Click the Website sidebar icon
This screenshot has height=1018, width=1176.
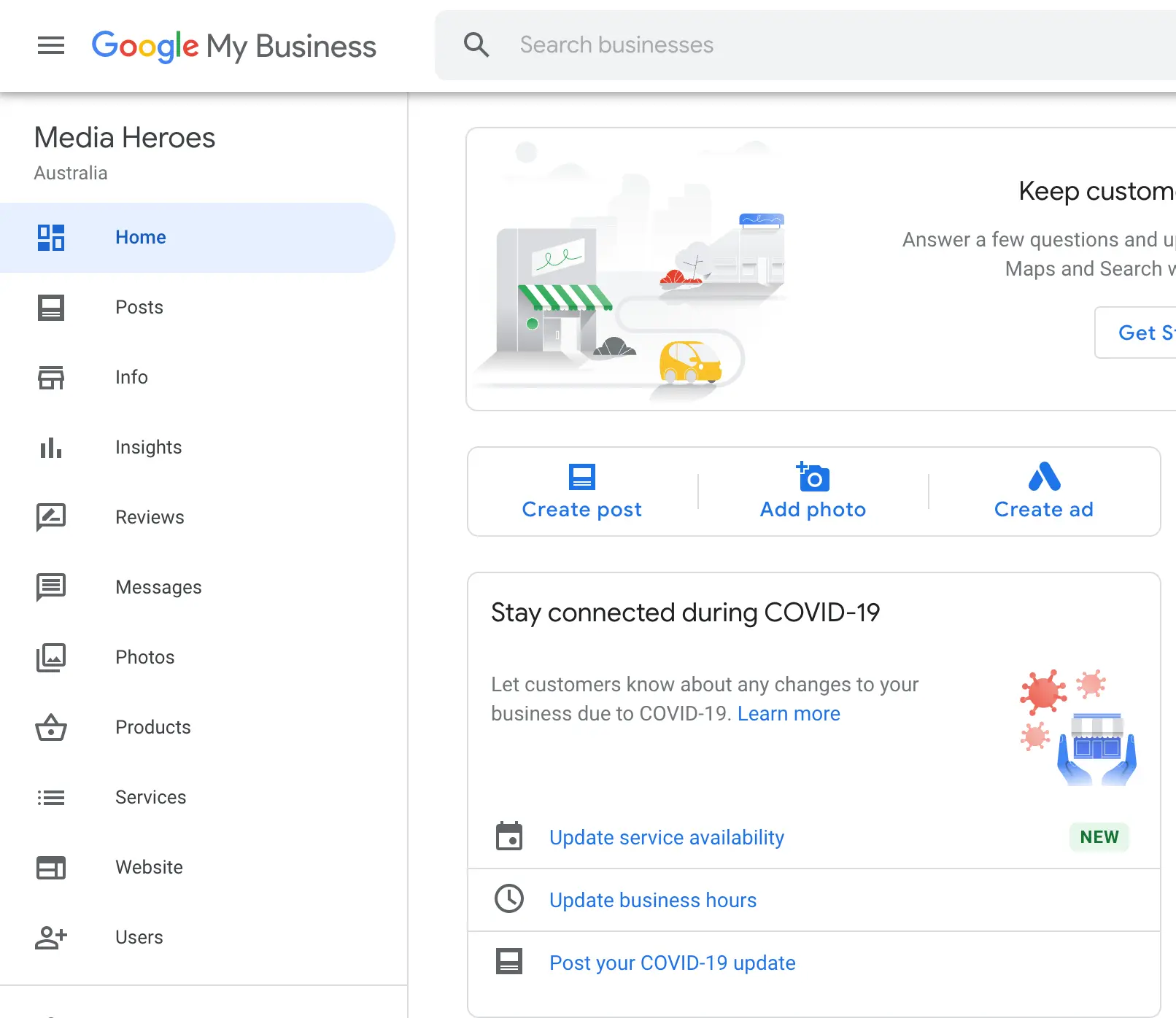(51, 868)
